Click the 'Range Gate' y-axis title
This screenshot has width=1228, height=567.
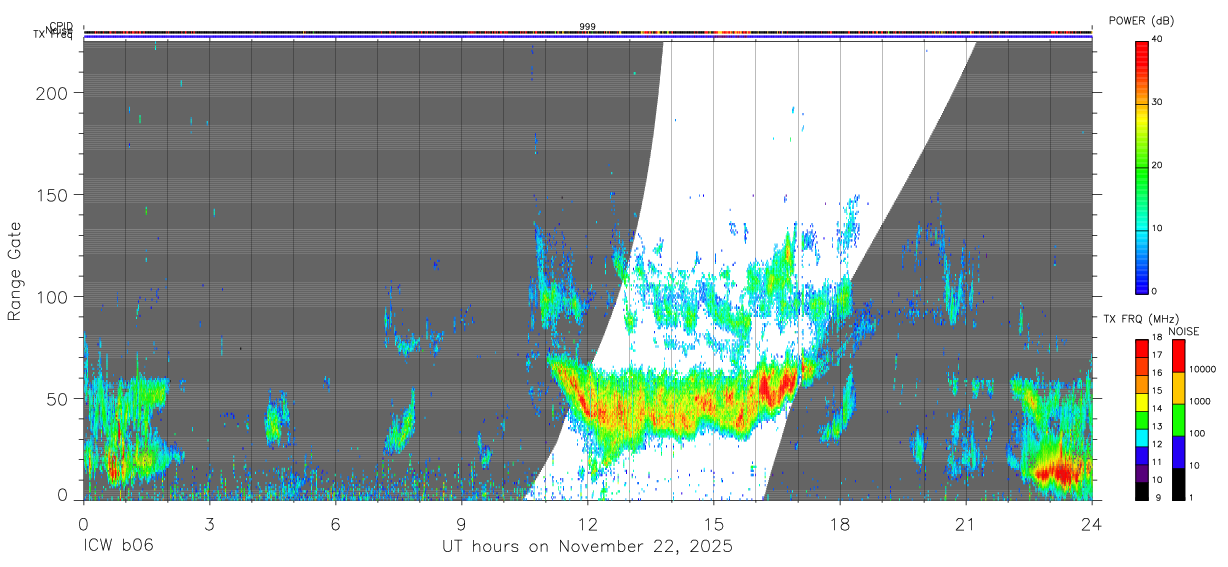coord(15,272)
